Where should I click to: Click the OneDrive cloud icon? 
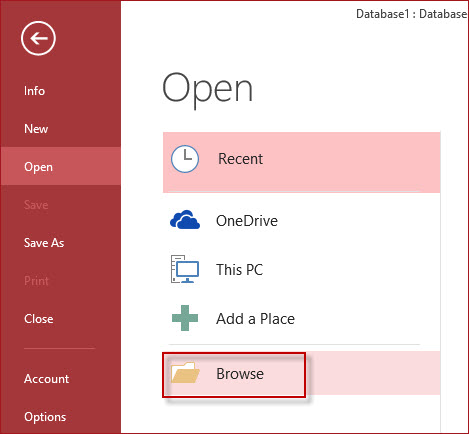[x=185, y=220]
